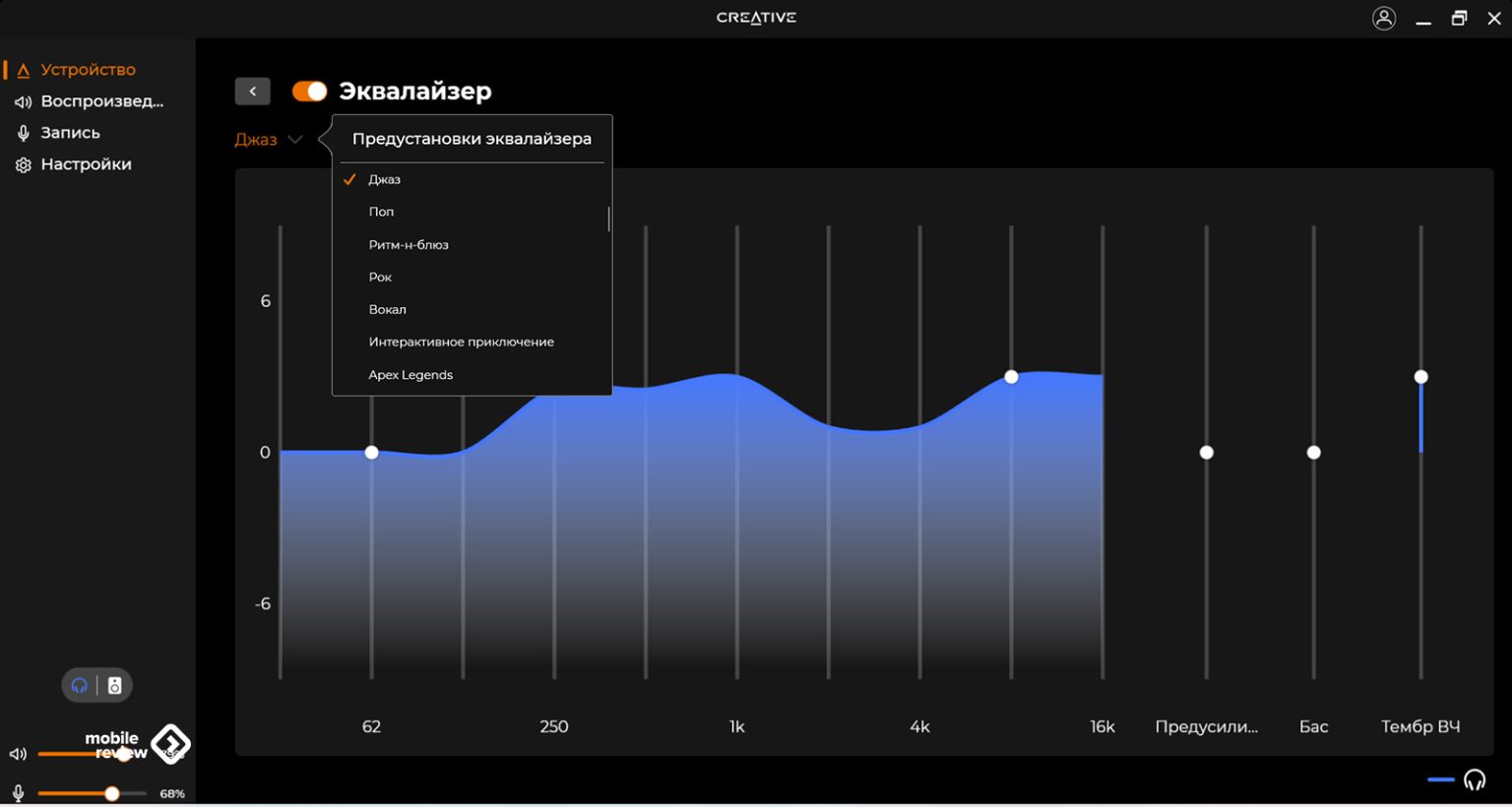
Task: Collapse the Джаз preset dropdown chevron
Action: pyautogui.click(x=294, y=140)
